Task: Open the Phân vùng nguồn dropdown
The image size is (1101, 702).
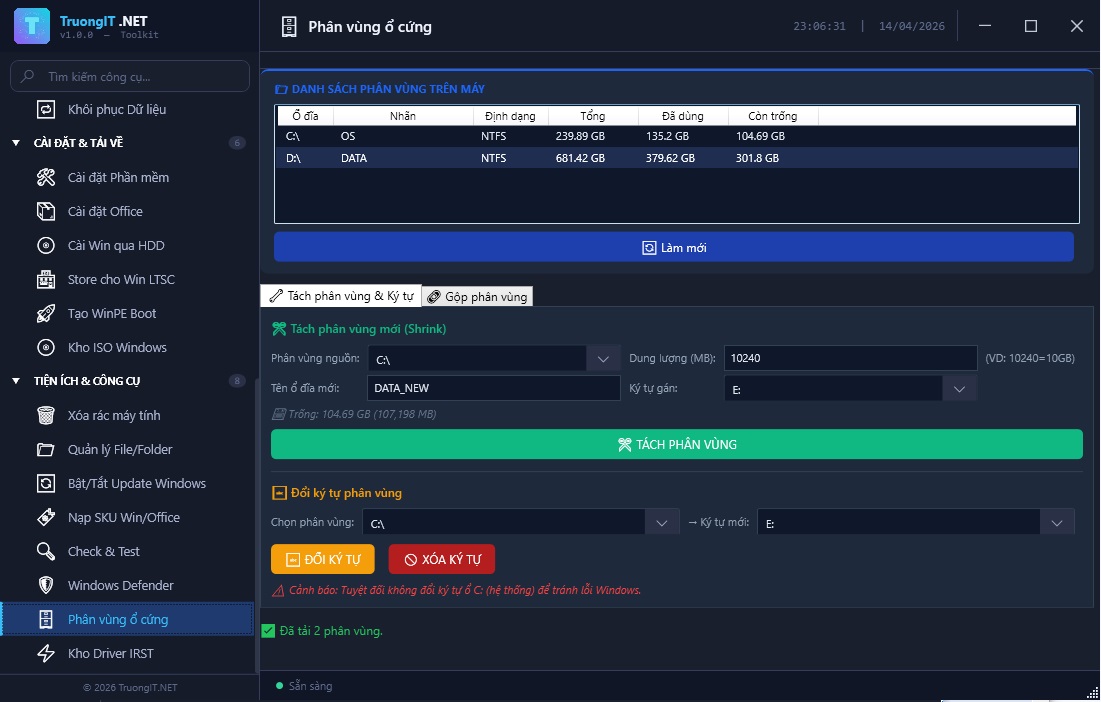Action: pos(602,359)
